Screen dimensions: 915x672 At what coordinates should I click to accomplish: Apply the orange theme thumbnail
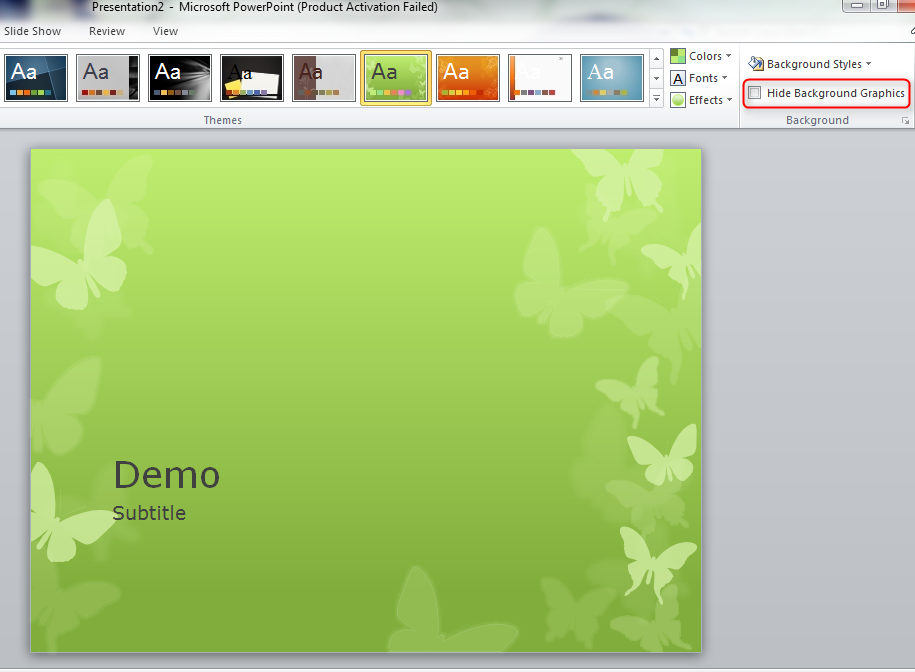(468, 78)
